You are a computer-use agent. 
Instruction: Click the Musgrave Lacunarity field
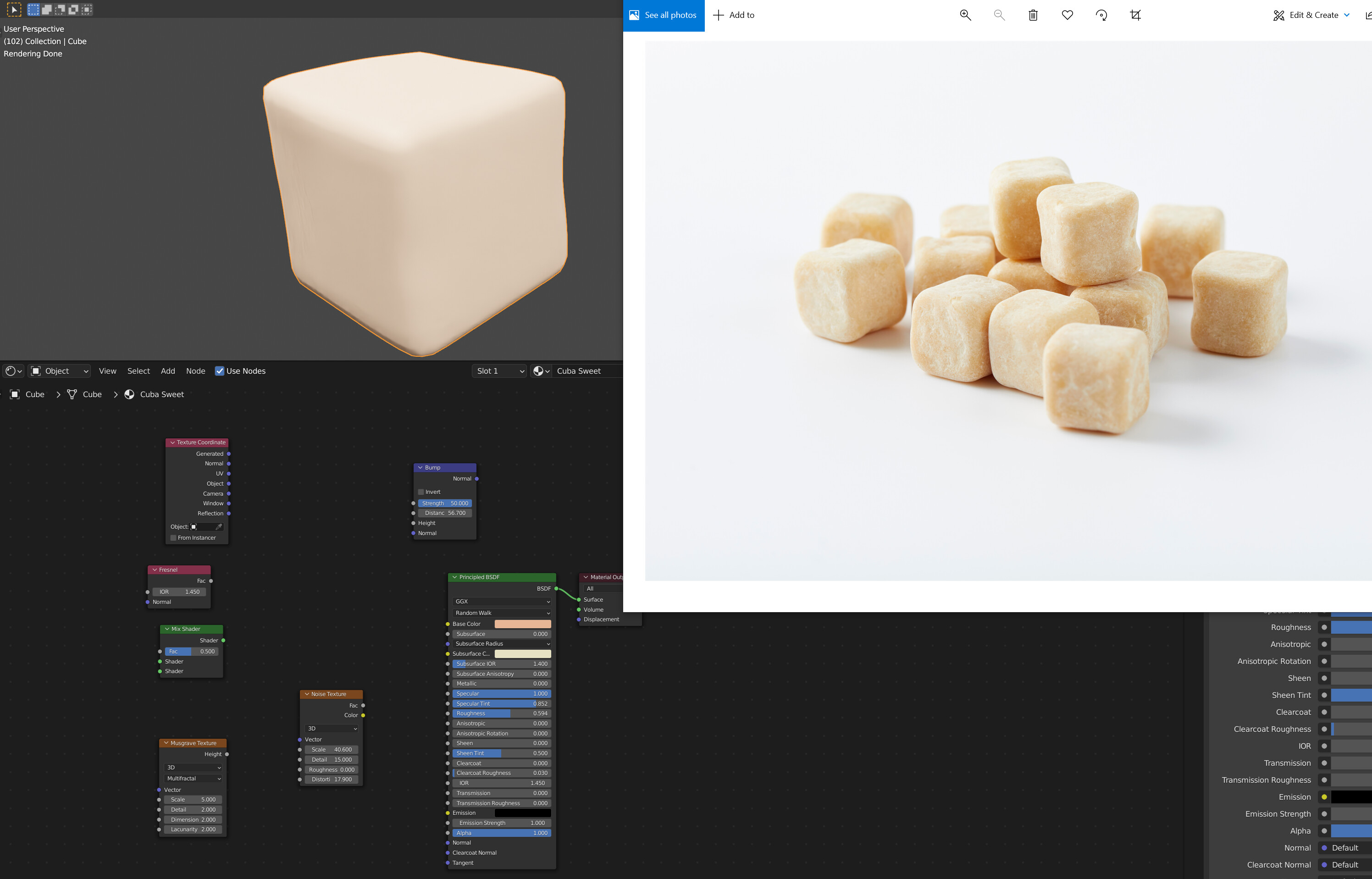click(x=193, y=830)
